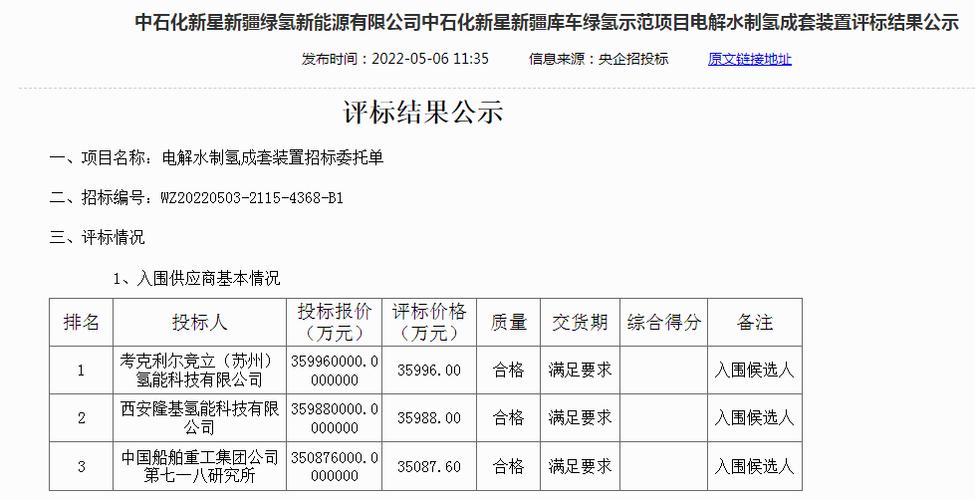Select bidder 中国船舶重工集团公司第七一八研究所

point(200,466)
